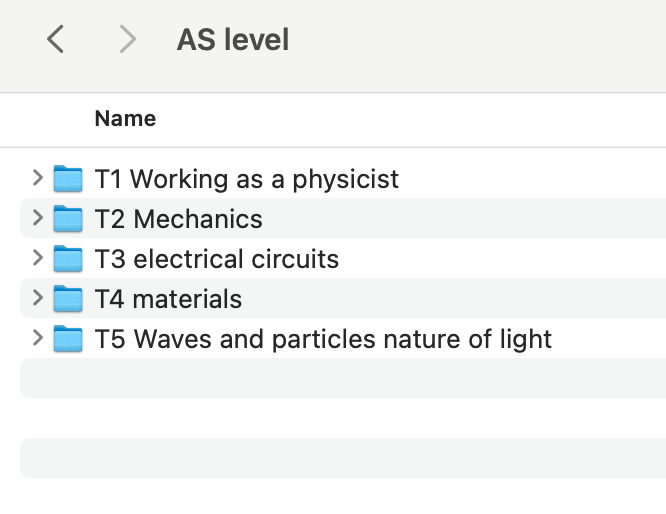Expand the T3 electrical circuits folder chevron
This screenshot has width=666, height=514.
(x=38, y=259)
